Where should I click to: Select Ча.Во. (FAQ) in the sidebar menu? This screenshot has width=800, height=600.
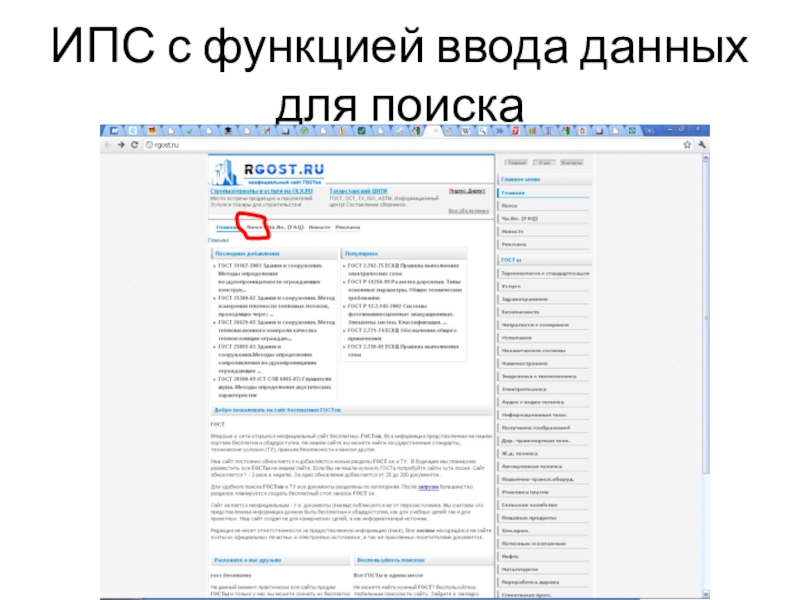[x=543, y=218]
